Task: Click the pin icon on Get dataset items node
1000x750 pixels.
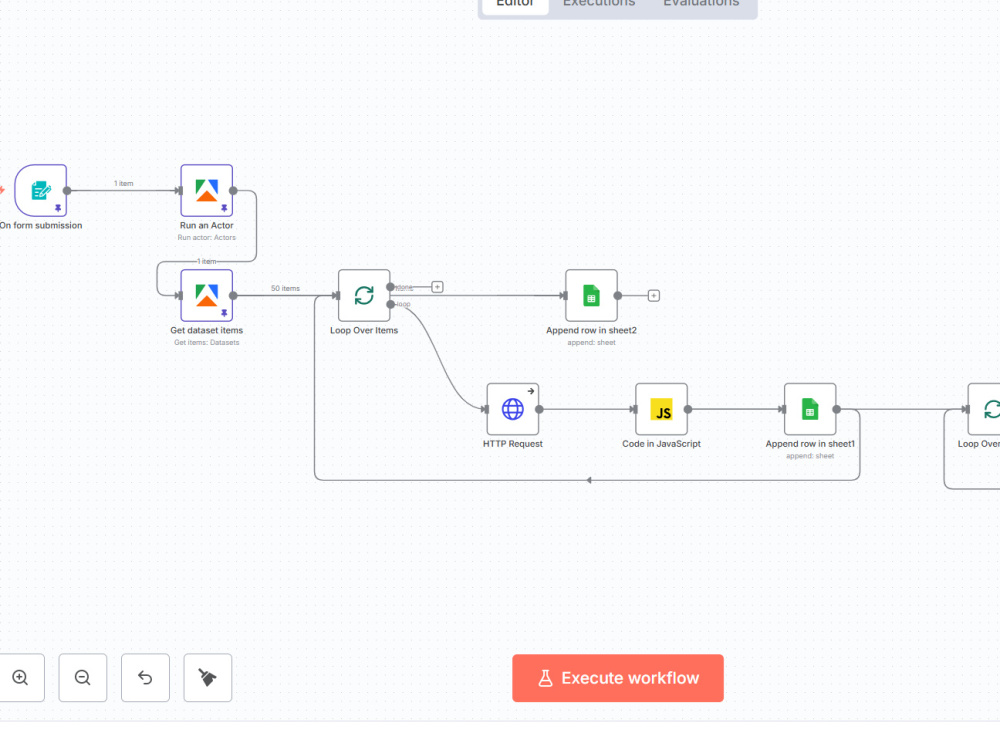Action: coord(224,313)
